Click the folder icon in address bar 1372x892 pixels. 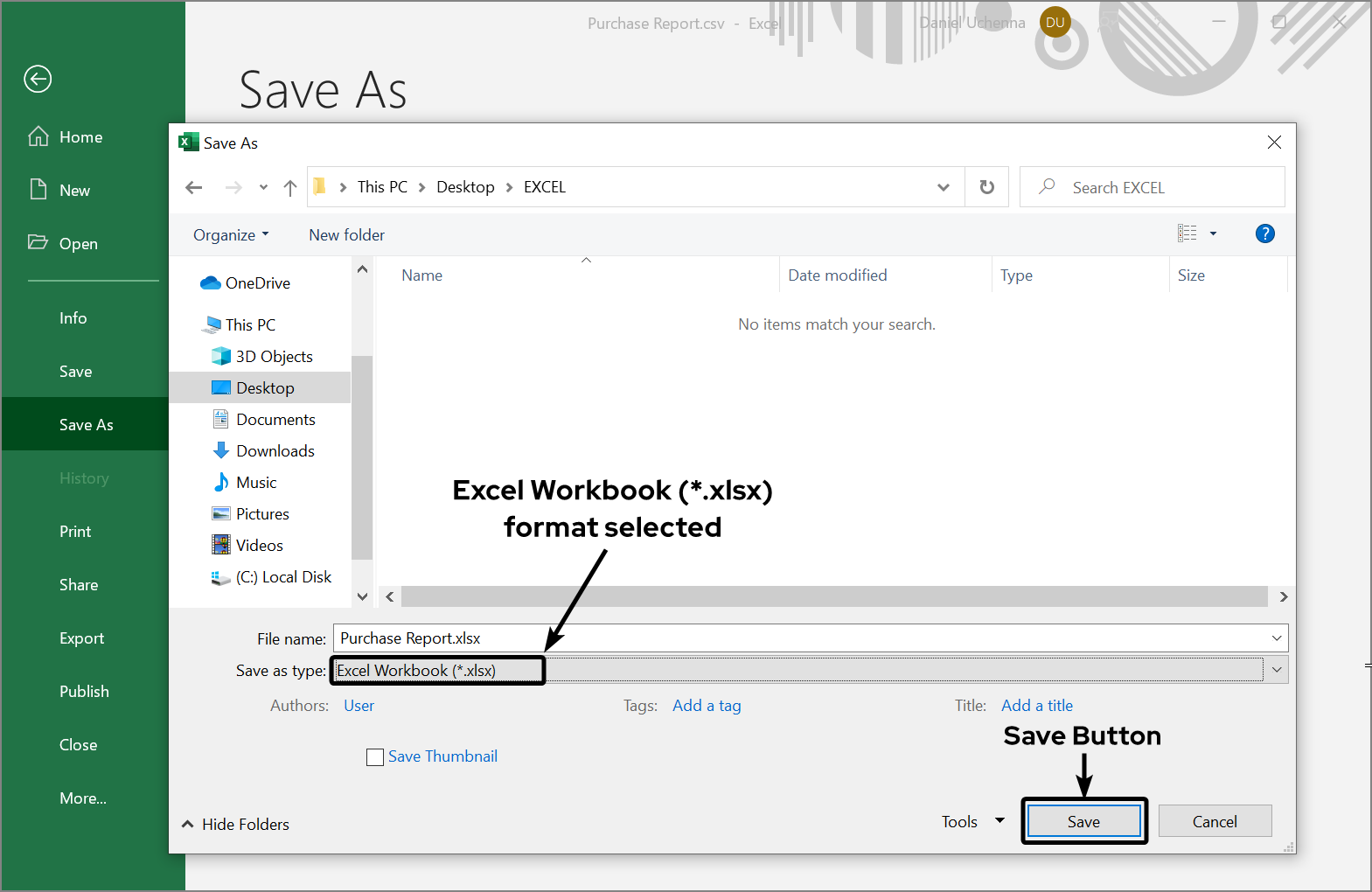(x=319, y=186)
